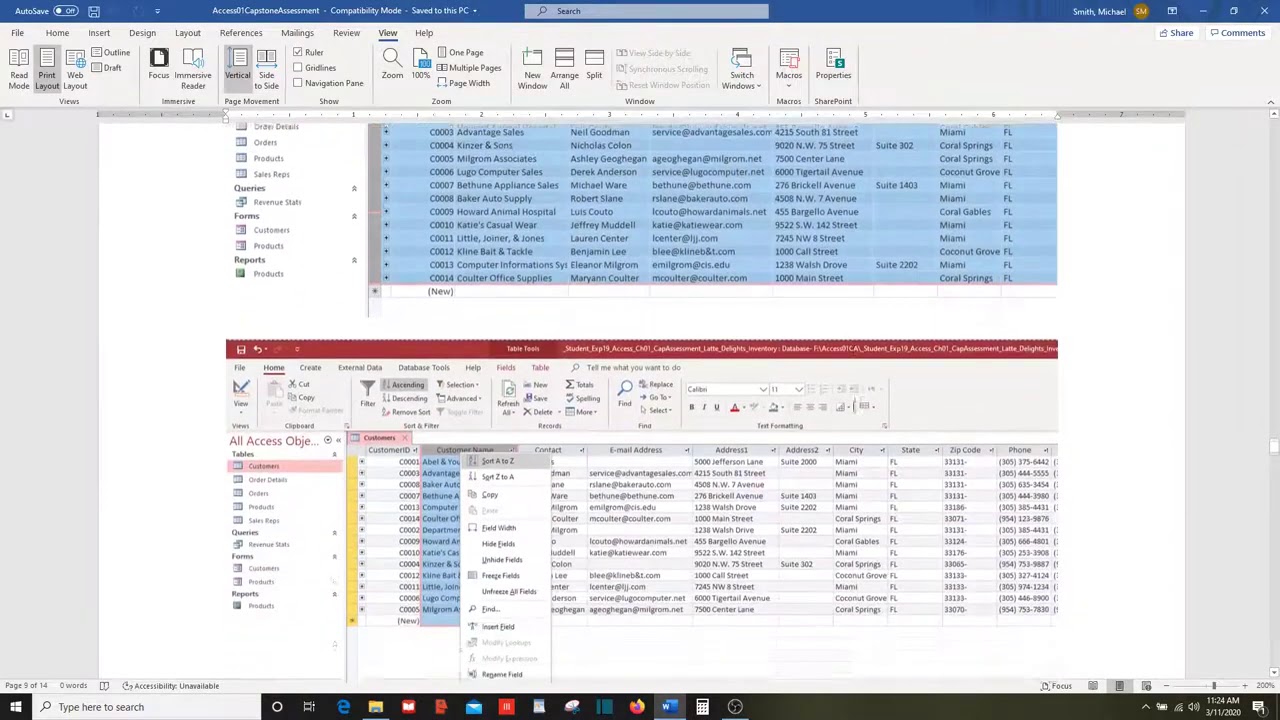Open the Windows Start menu
Image resolution: width=1280 pixels, height=720 pixels.
point(16,707)
